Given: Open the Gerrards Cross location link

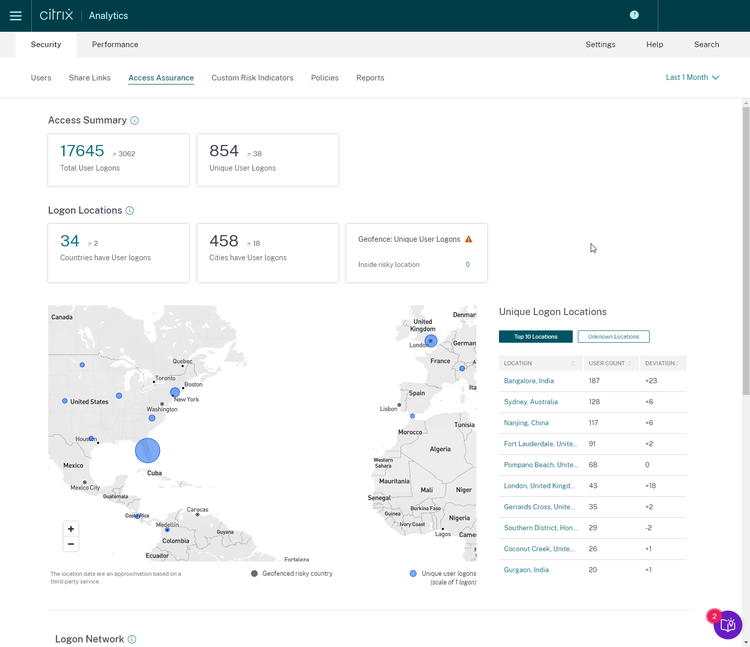Looking at the screenshot, I should tap(539, 507).
